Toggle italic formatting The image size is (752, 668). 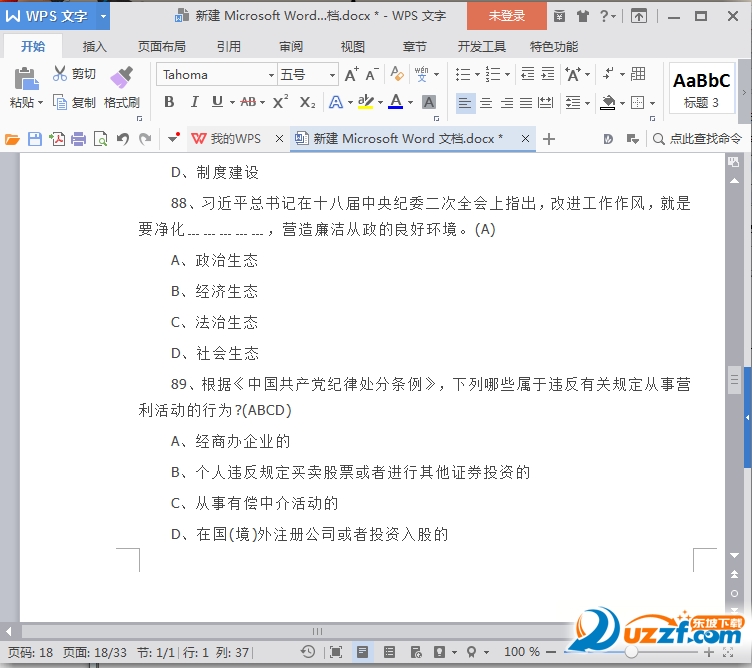coord(194,102)
